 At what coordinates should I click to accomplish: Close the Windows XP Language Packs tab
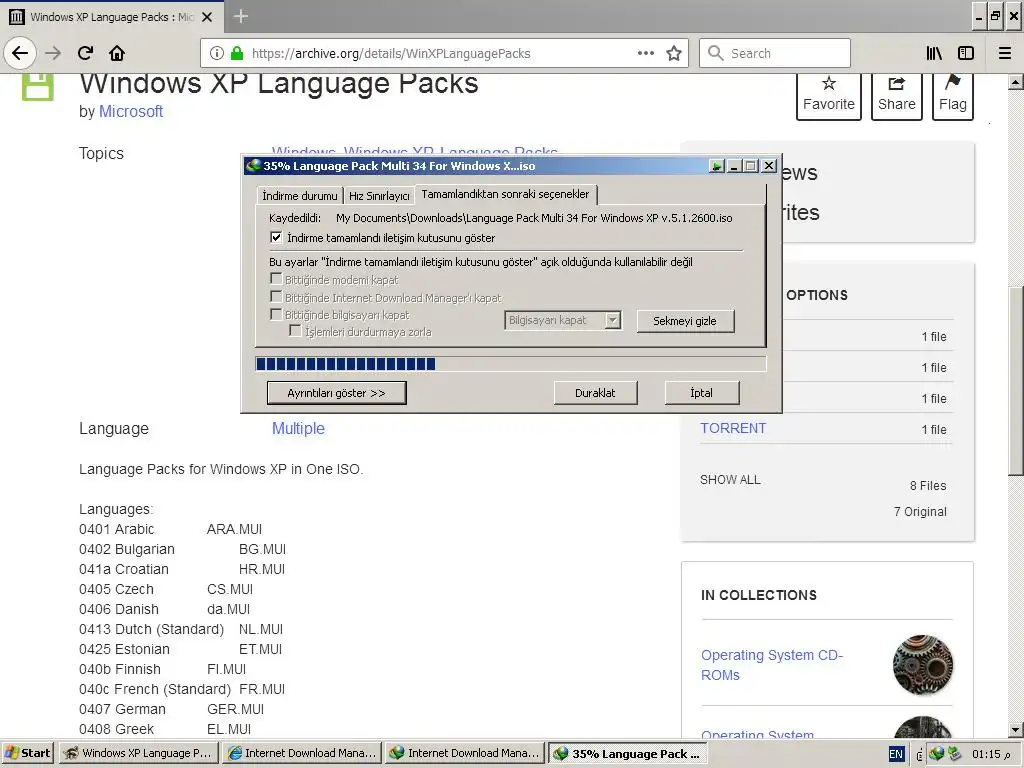point(207,17)
